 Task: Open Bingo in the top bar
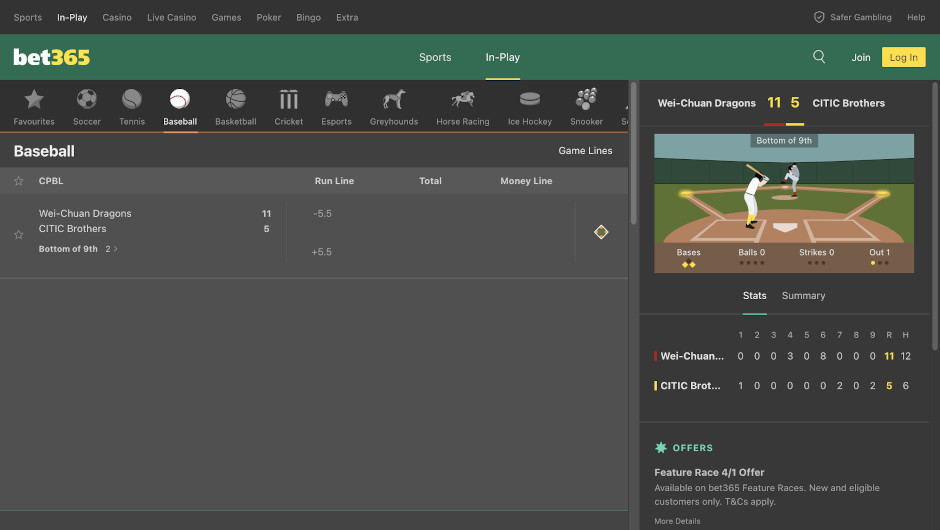coord(308,17)
